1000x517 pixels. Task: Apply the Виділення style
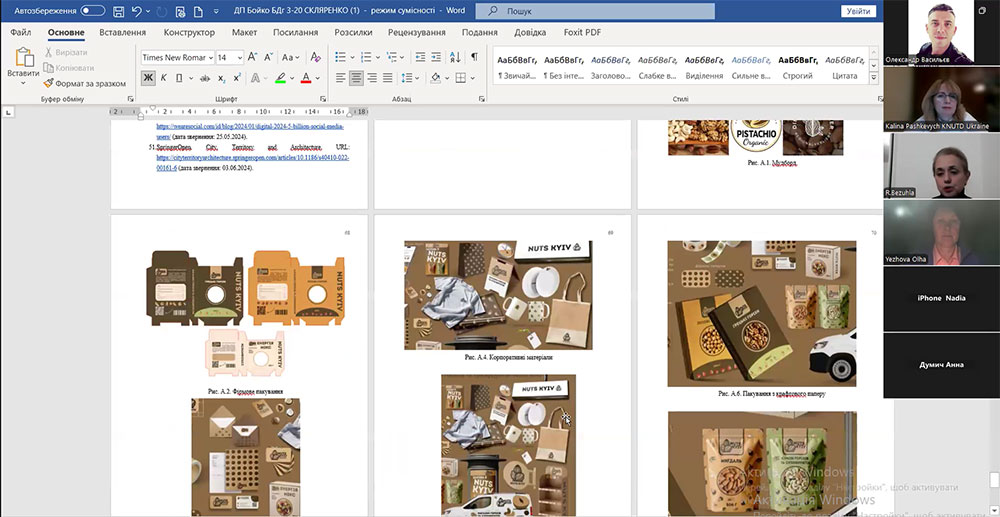[703, 68]
